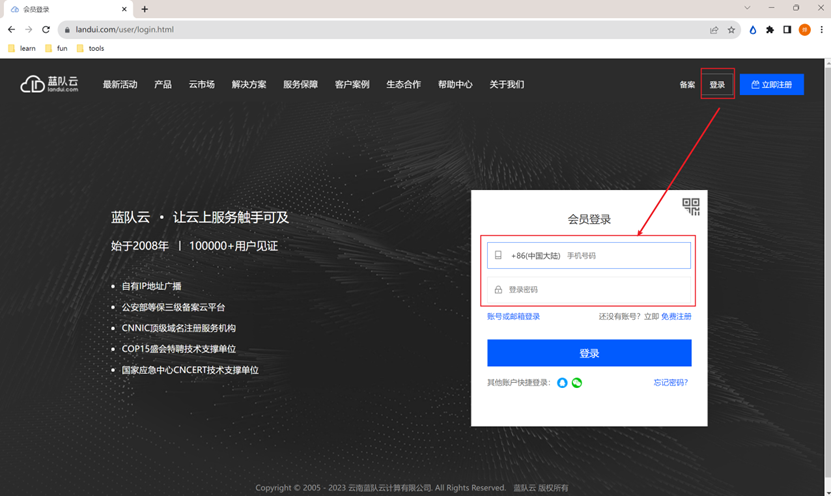Click the 立即注册 button in header
The width and height of the screenshot is (831, 496).
tap(771, 85)
